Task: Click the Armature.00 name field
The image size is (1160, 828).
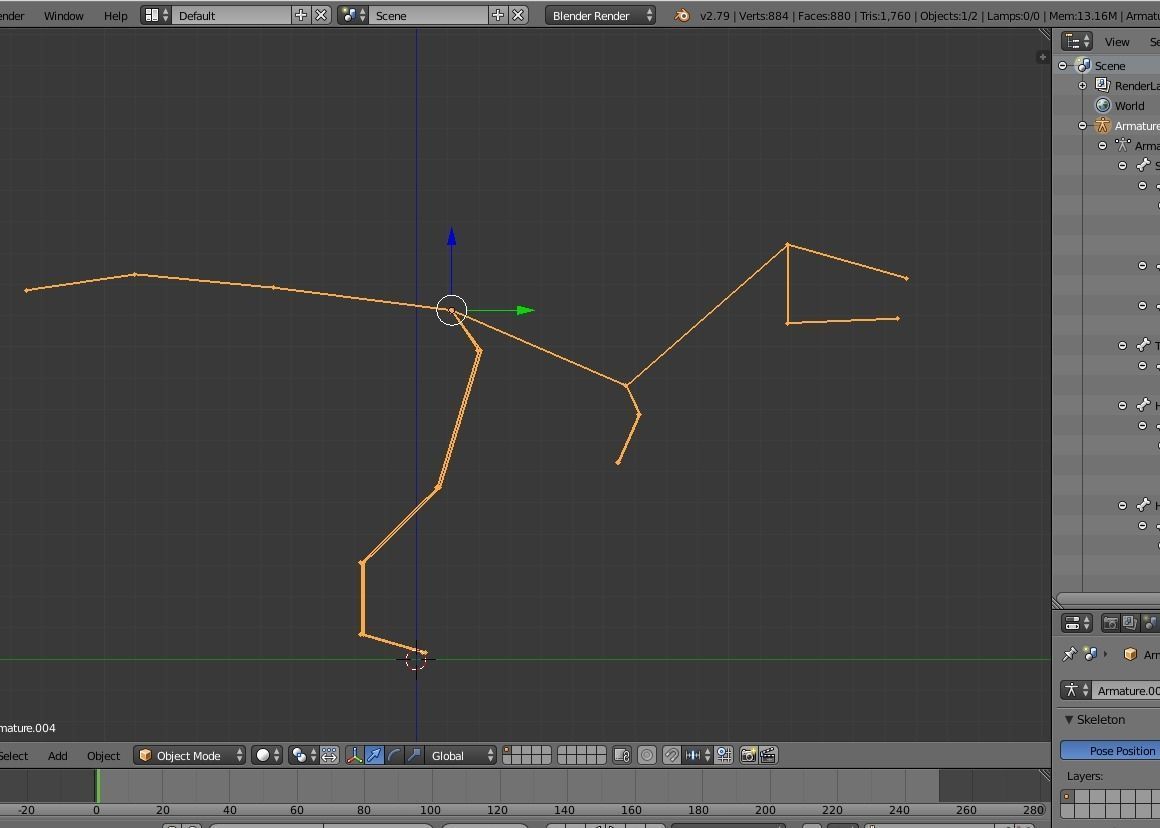Action: click(x=1126, y=690)
